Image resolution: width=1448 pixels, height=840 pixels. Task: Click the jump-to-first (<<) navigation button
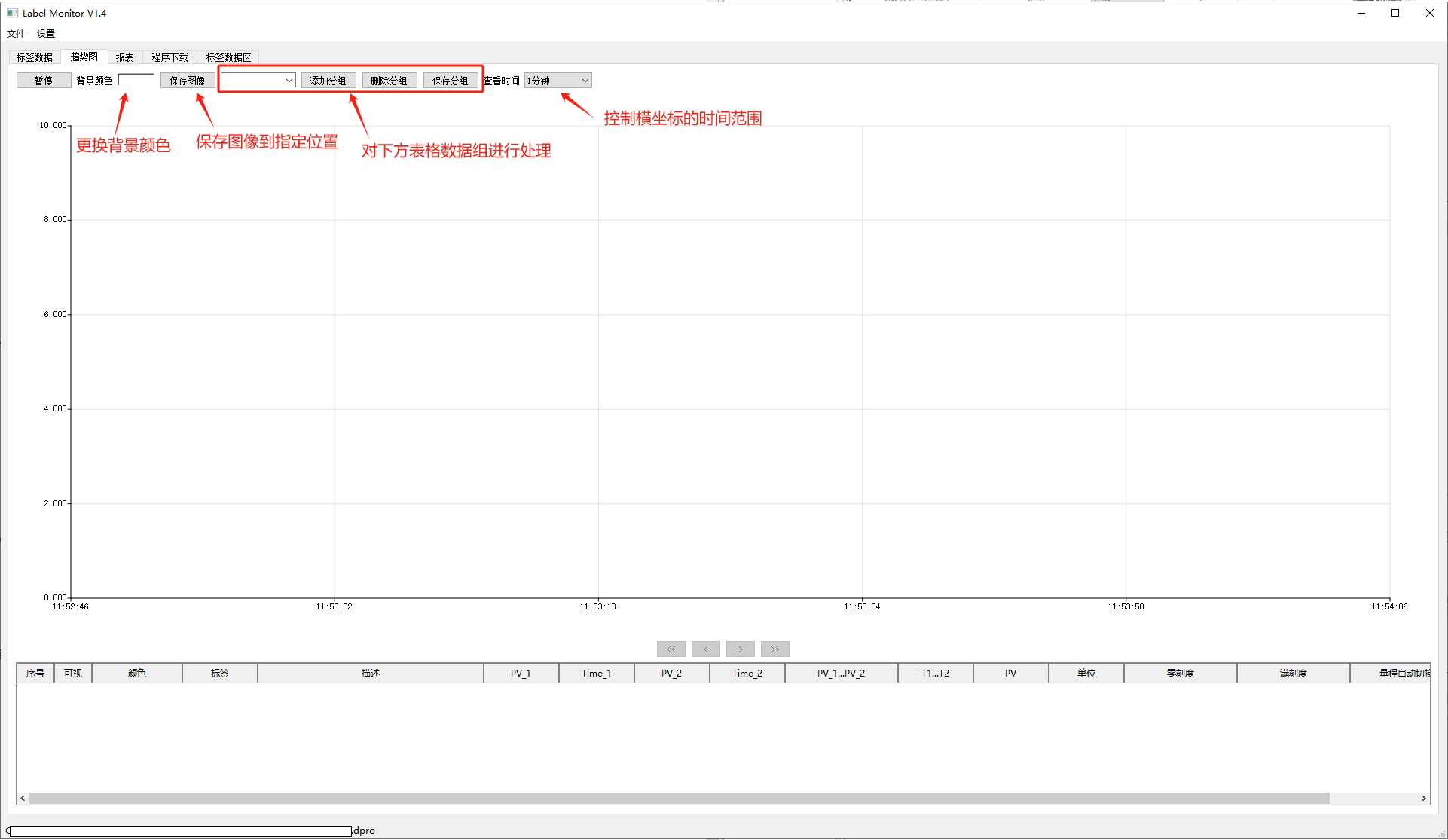(671, 649)
